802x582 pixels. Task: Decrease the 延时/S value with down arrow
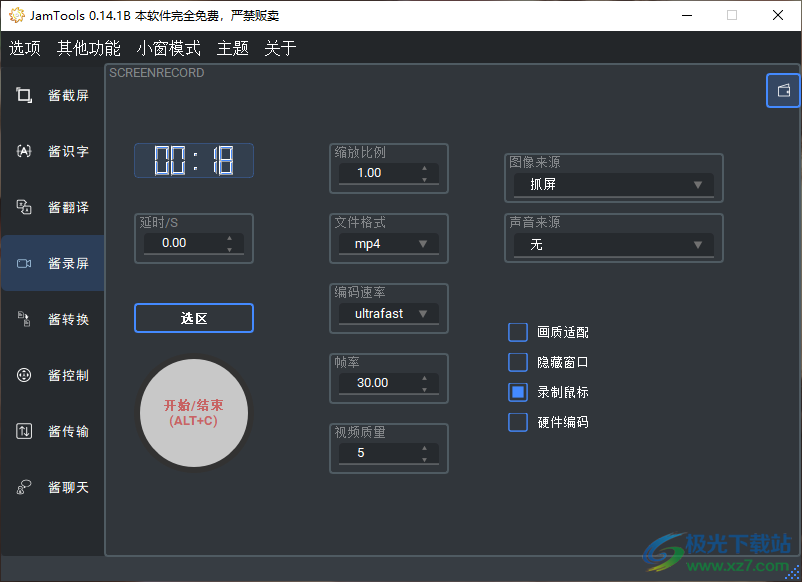(229, 249)
